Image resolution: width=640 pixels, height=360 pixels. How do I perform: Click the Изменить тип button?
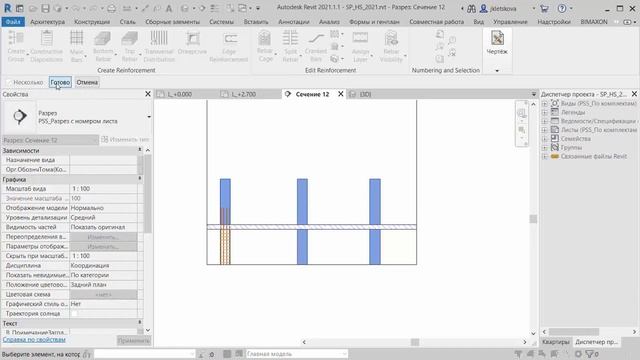(125, 140)
